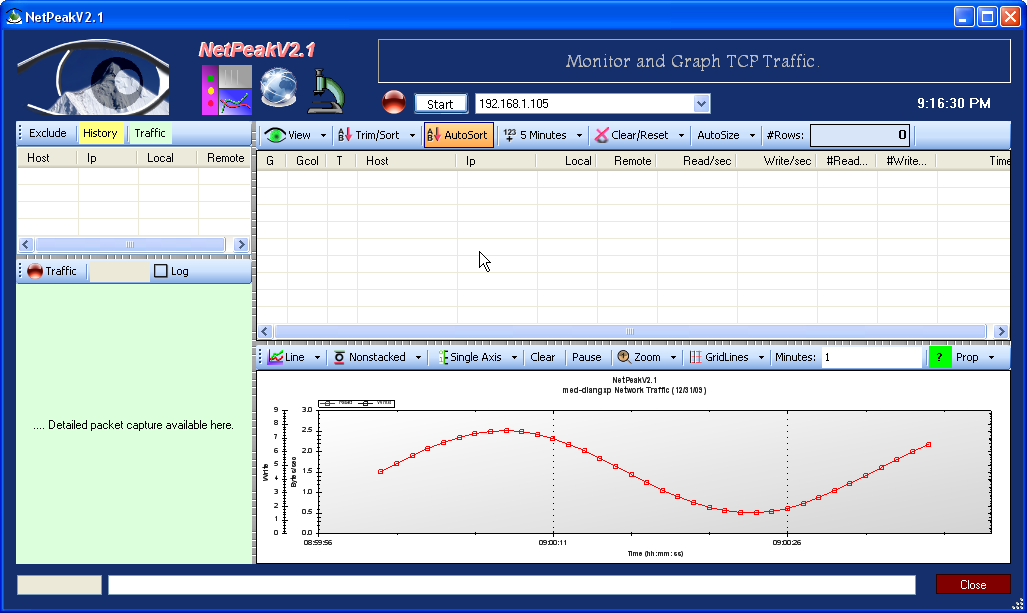Viewport: 1027px width, 613px height.
Task: Open the Prop properties button
Action: [967, 357]
